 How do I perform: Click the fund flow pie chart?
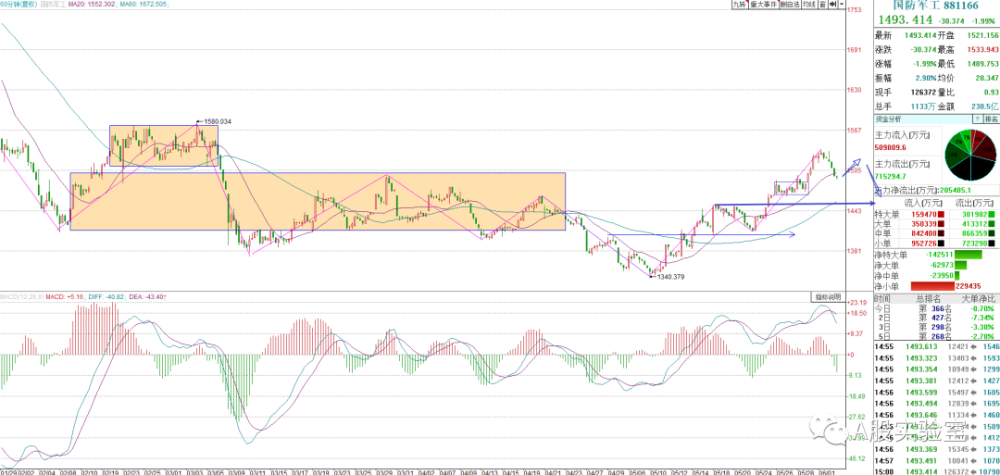coord(970,155)
